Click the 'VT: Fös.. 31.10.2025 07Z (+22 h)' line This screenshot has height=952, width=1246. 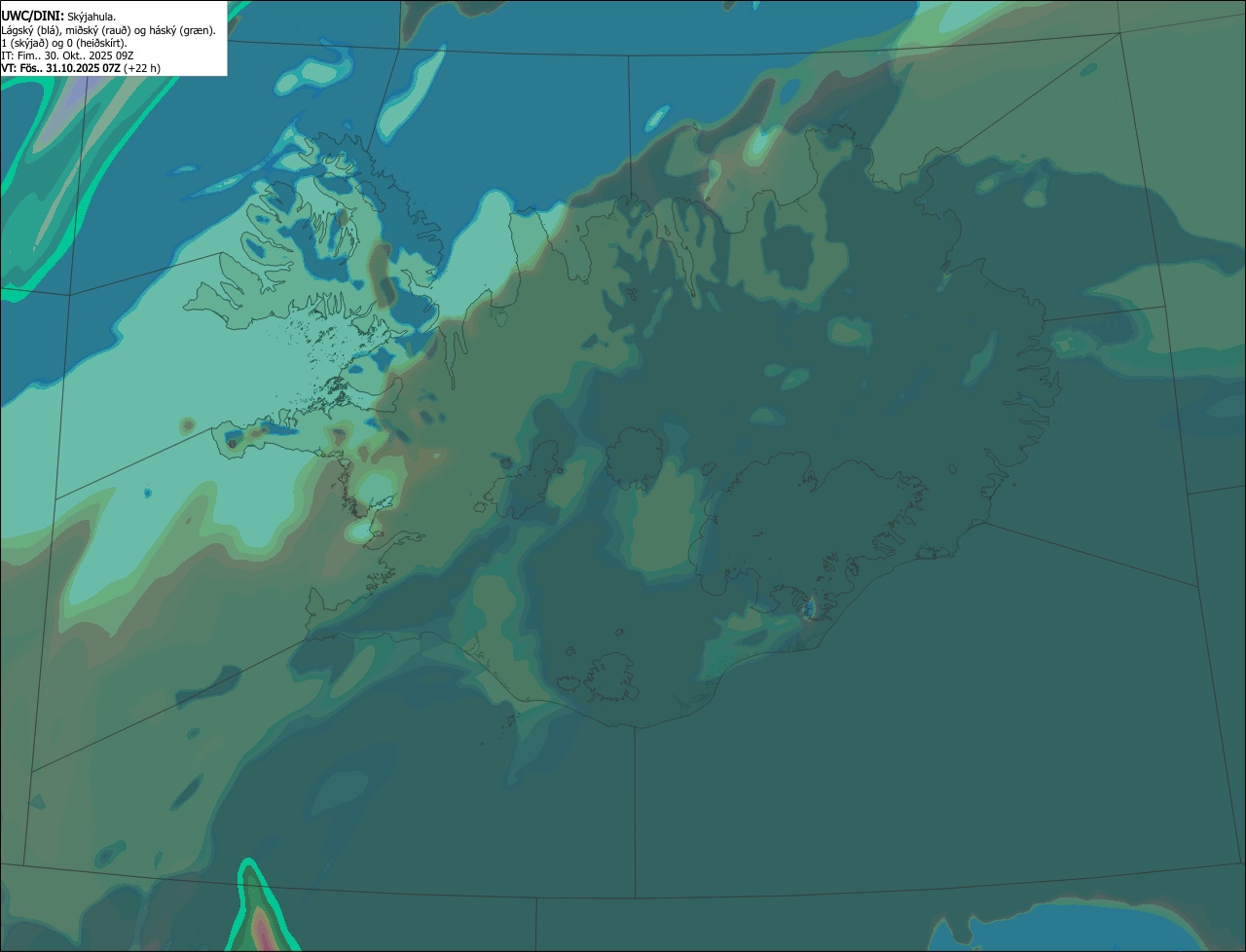81,68
